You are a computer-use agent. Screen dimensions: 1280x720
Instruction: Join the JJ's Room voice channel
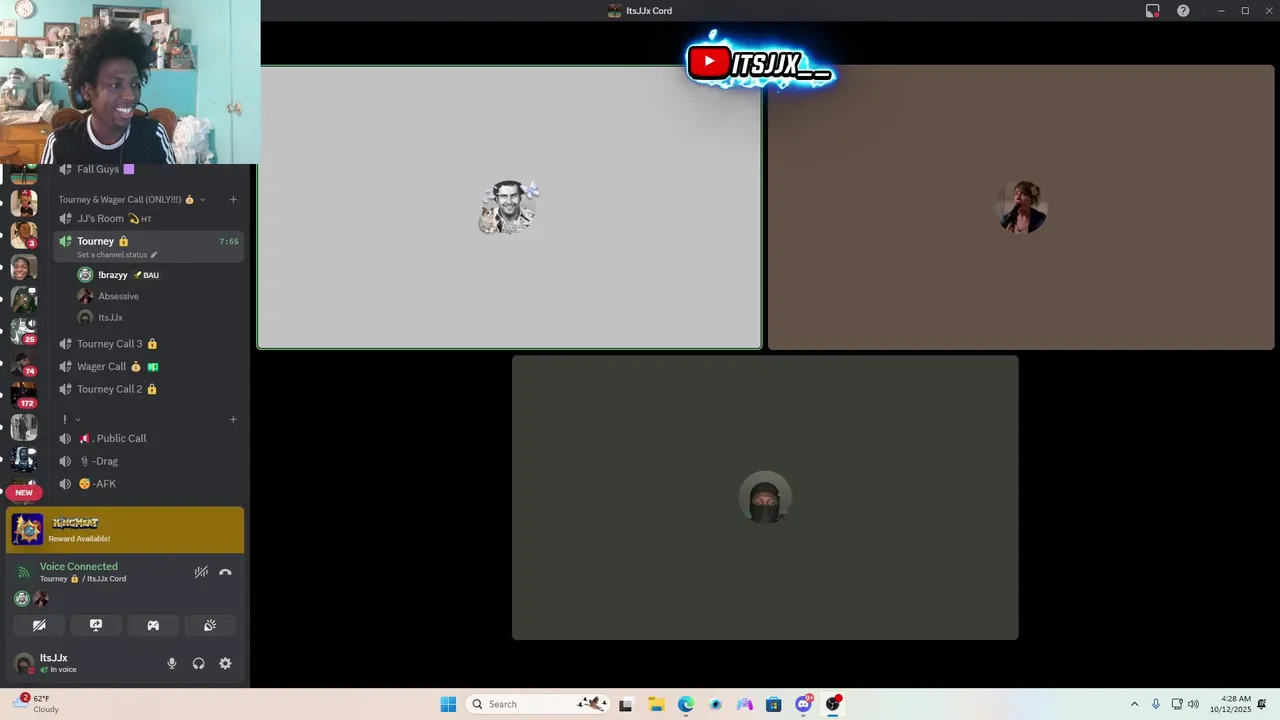click(147, 218)
